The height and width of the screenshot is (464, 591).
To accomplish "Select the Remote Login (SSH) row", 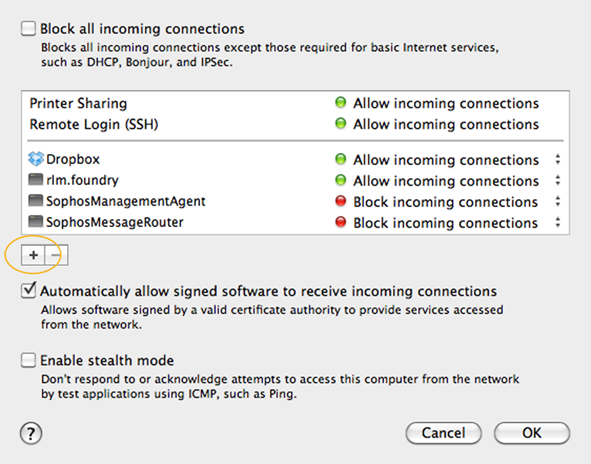I will (x=296, y=124).
